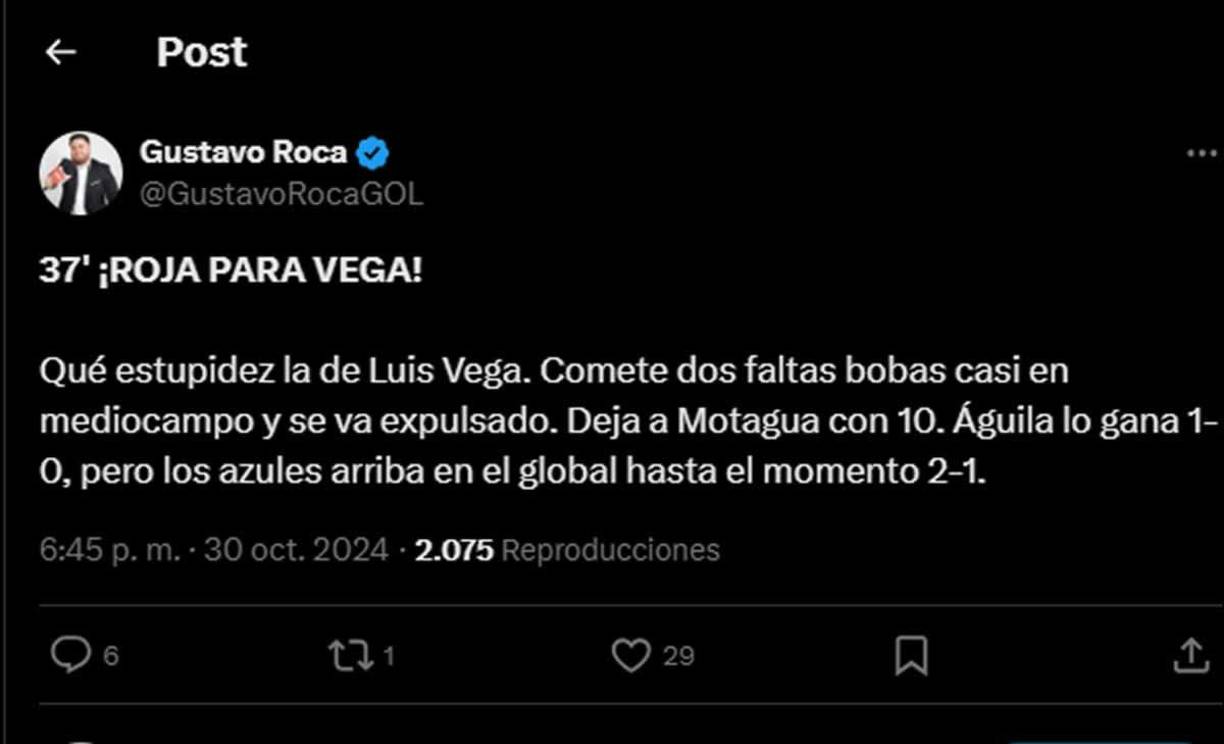This screenshot has width=1224, height=744.
Task: Click the 2.075 Reproducciones views count
Action: tap(570, 549)
